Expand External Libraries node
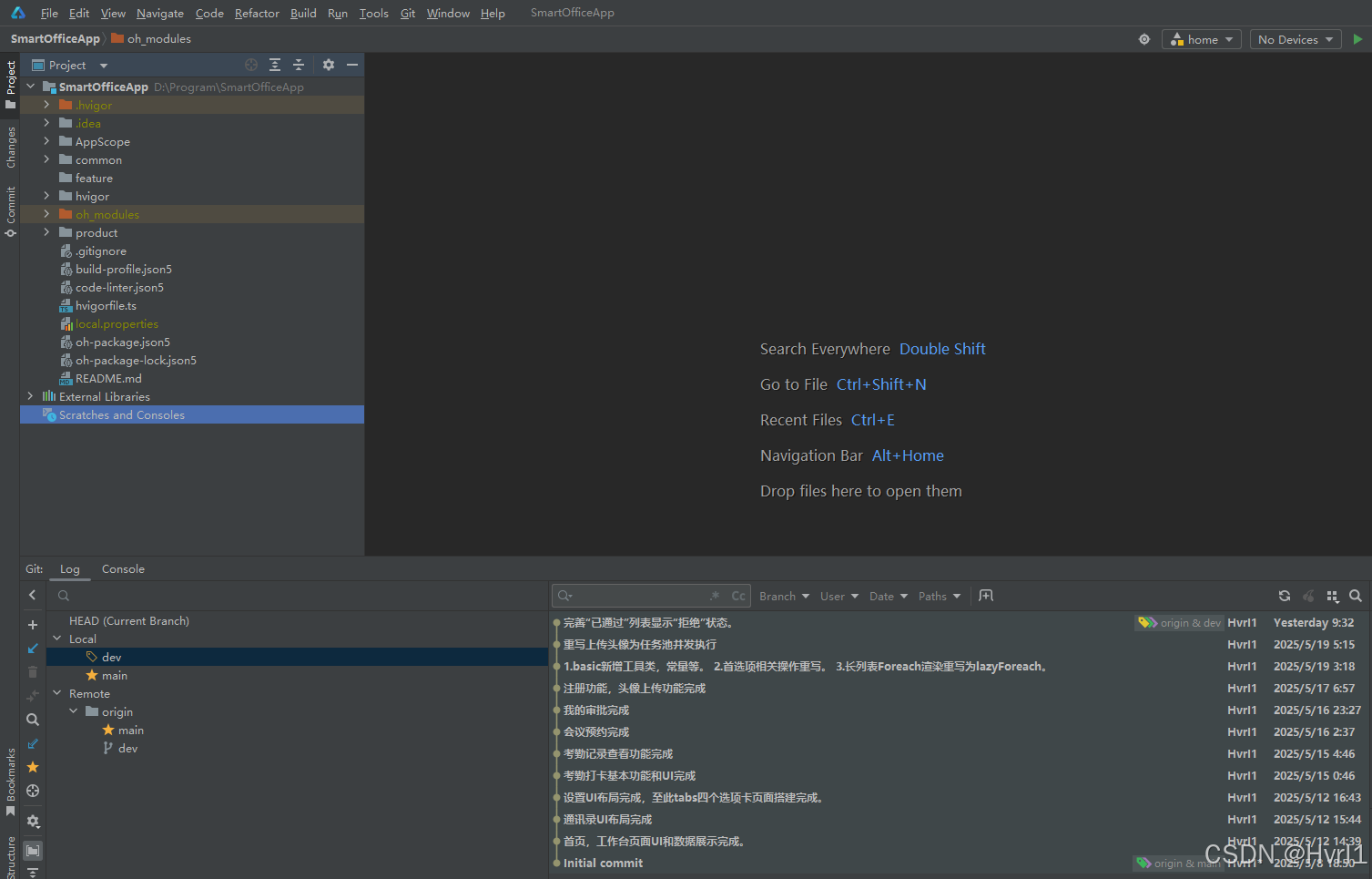Screen dimensions: 1372x879 tap(30, 396)
